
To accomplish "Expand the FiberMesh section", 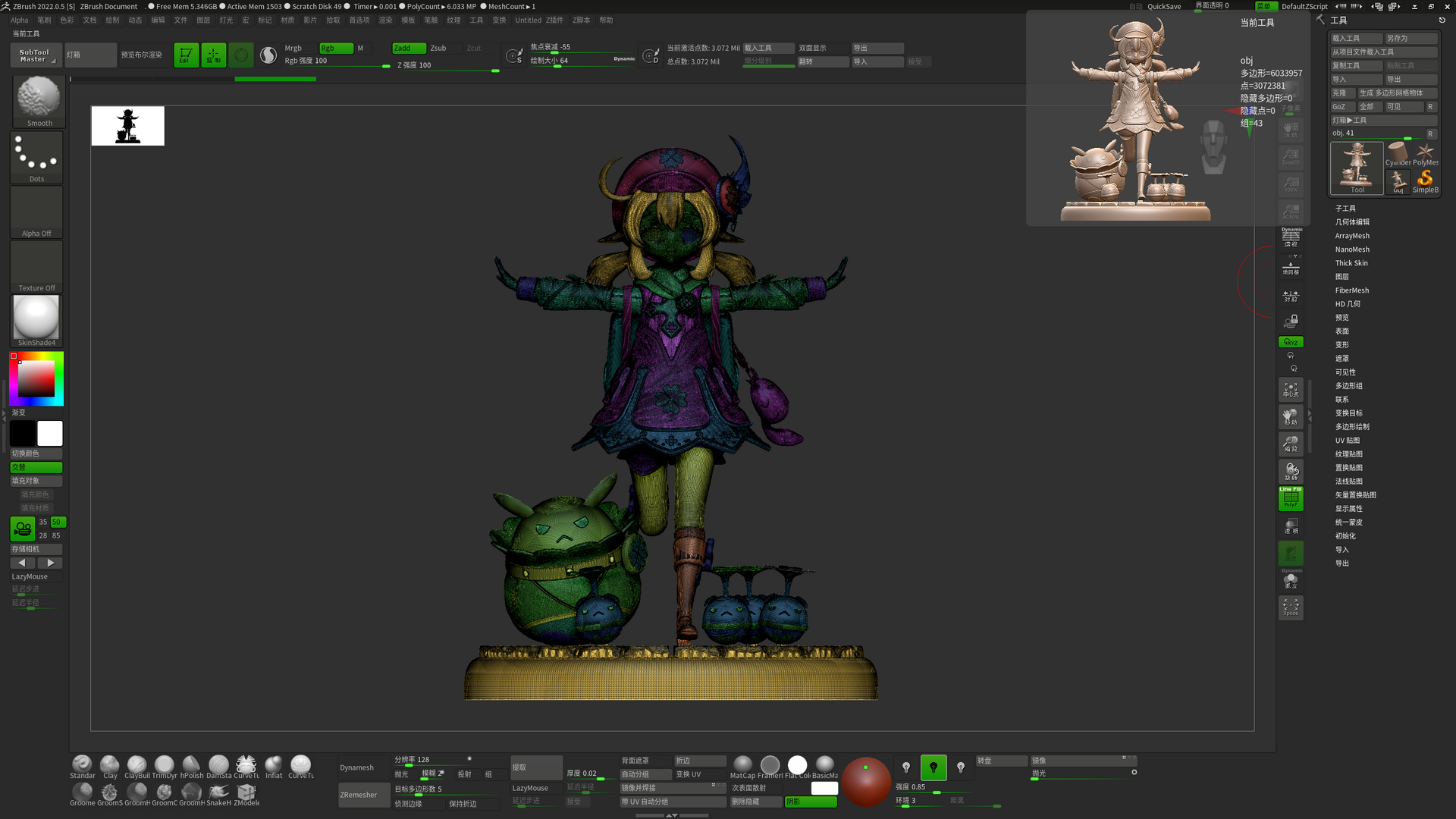I will (1352, 290).
